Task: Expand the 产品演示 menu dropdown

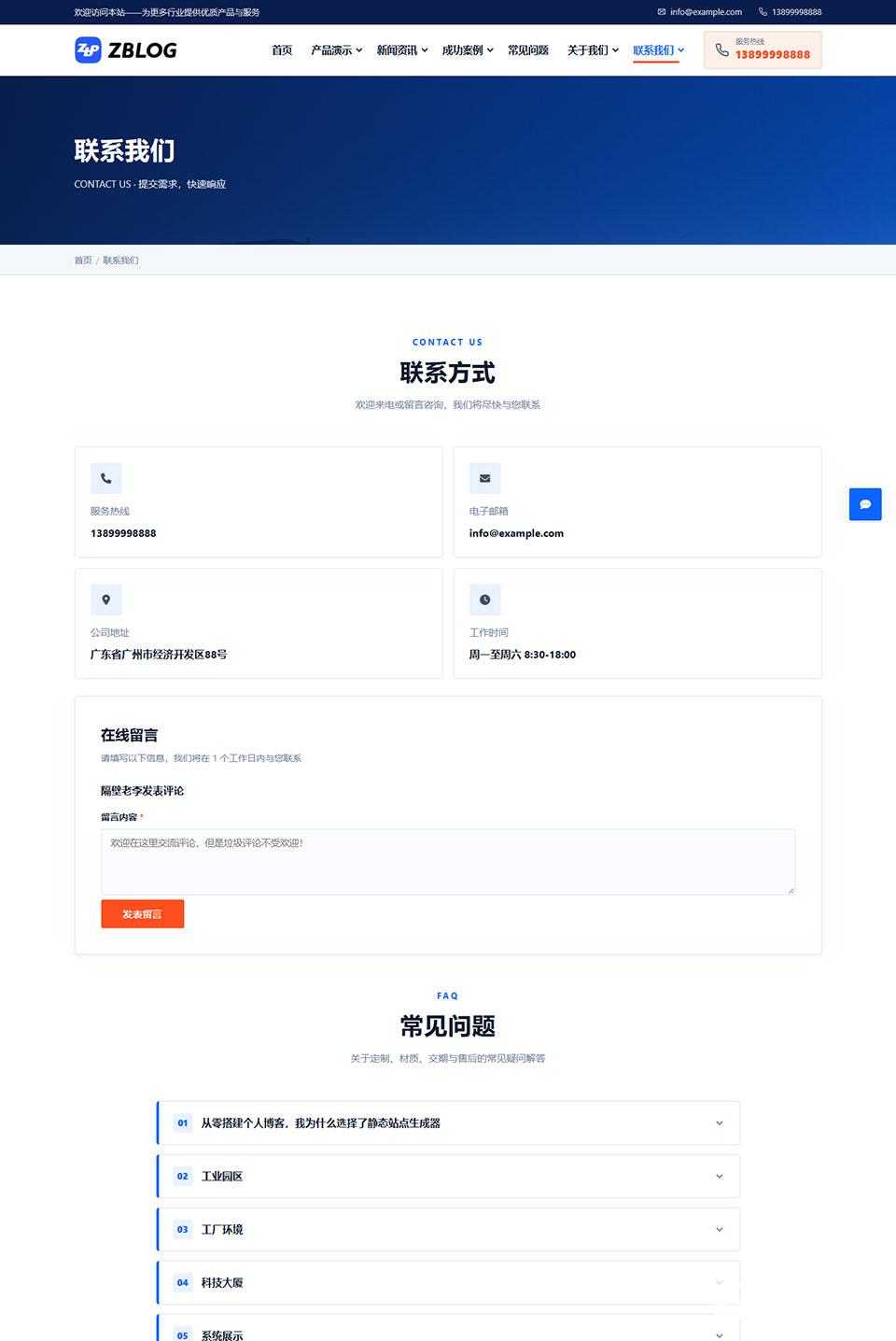Action: [337, 50]
